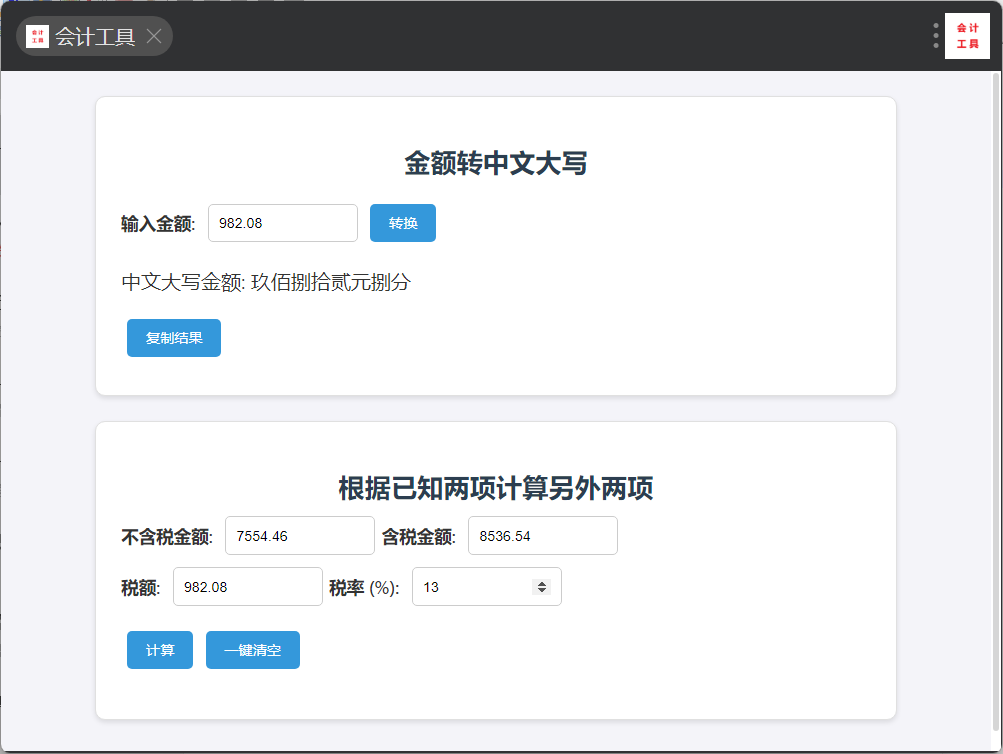Focus the 输入金额 input field
Viewport: 1003px width, 754px height.
283,223
